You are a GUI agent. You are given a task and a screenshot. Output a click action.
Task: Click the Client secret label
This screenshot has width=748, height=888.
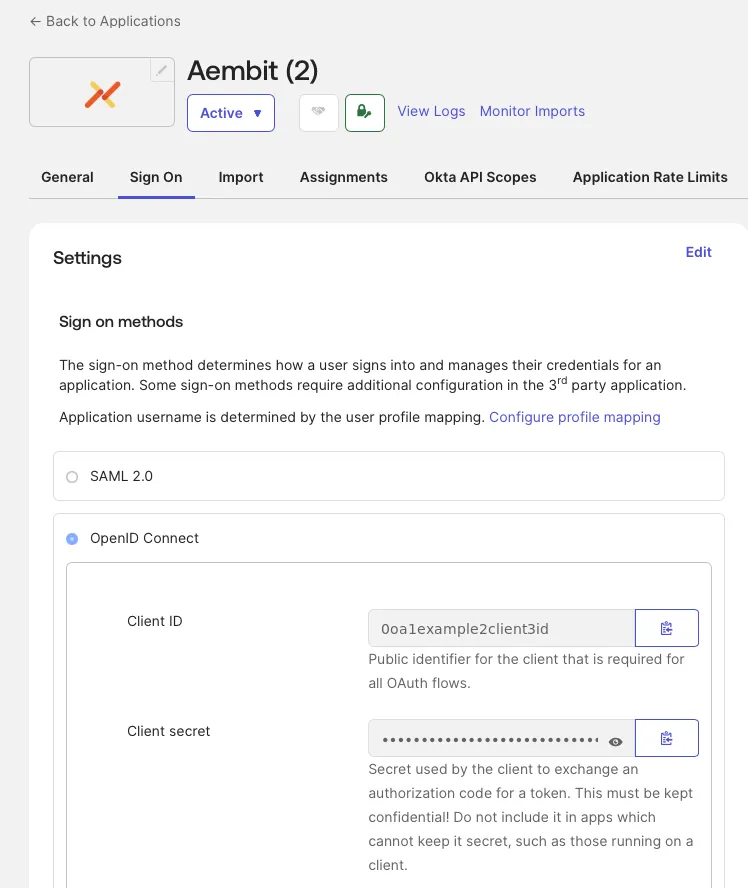point(169,731)
